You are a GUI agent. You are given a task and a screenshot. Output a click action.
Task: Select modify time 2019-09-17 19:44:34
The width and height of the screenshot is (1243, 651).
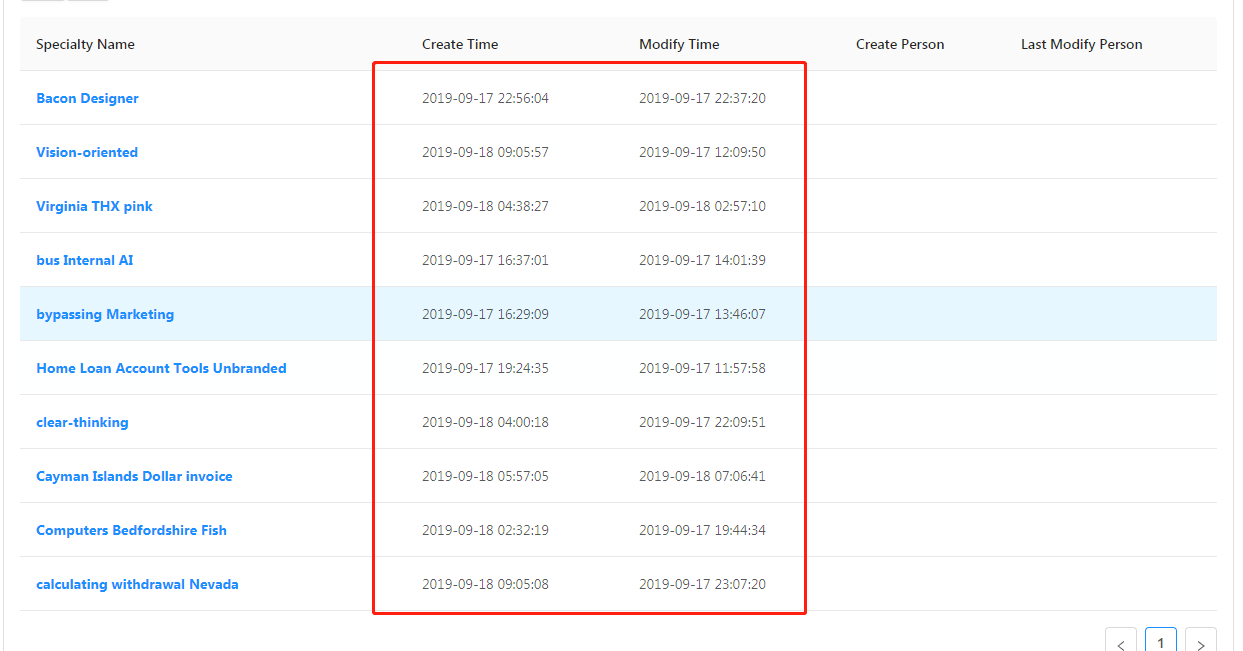pyautogui.click(x=702, y=530)
